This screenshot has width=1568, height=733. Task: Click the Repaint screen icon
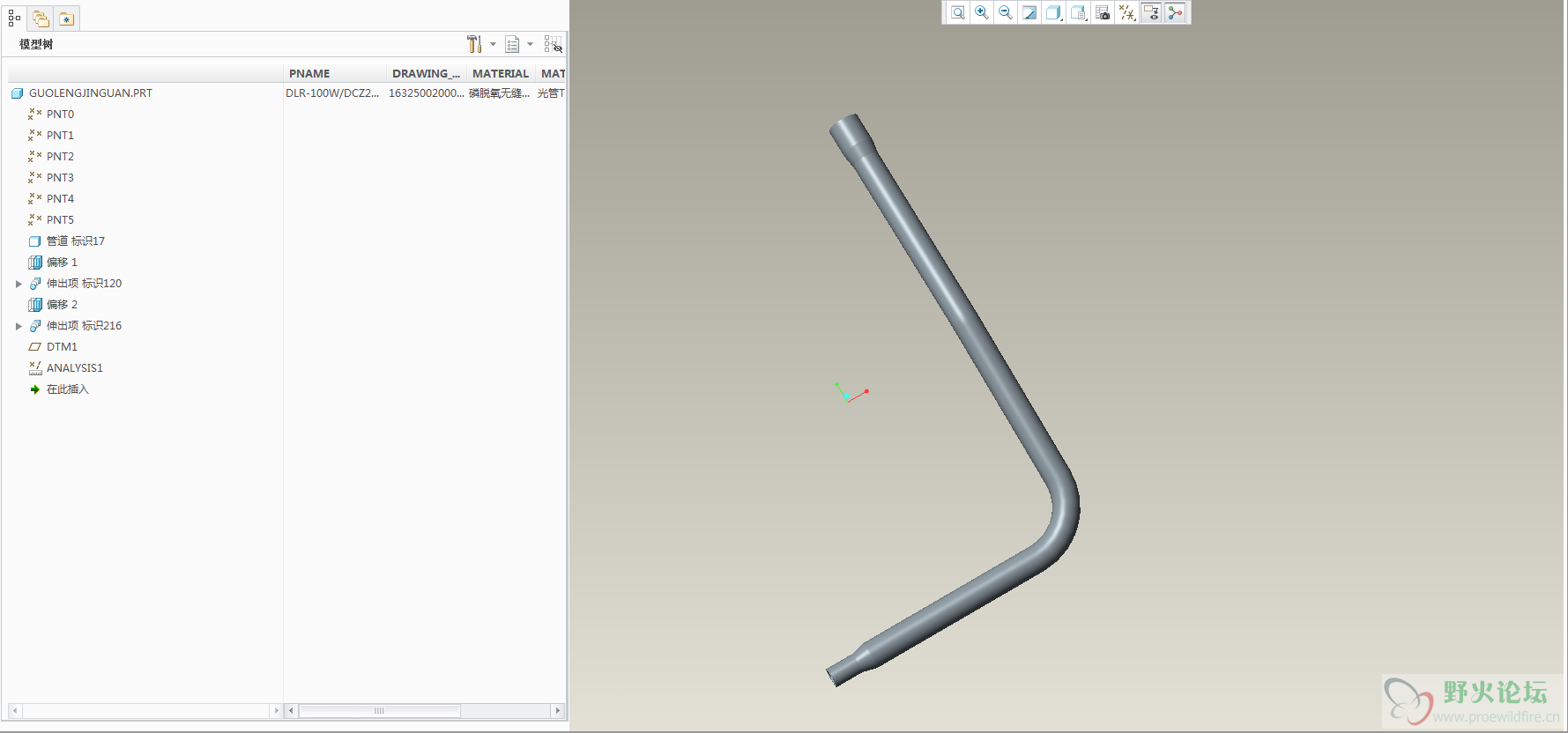(1029, 13)
